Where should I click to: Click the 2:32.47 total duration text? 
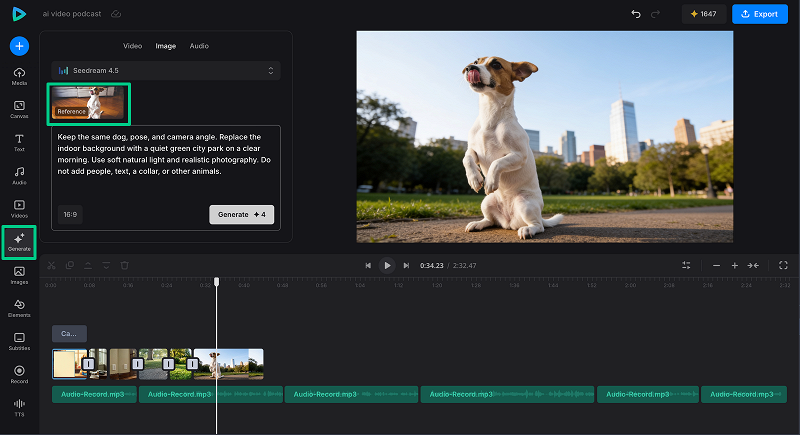tap(464, 266)
